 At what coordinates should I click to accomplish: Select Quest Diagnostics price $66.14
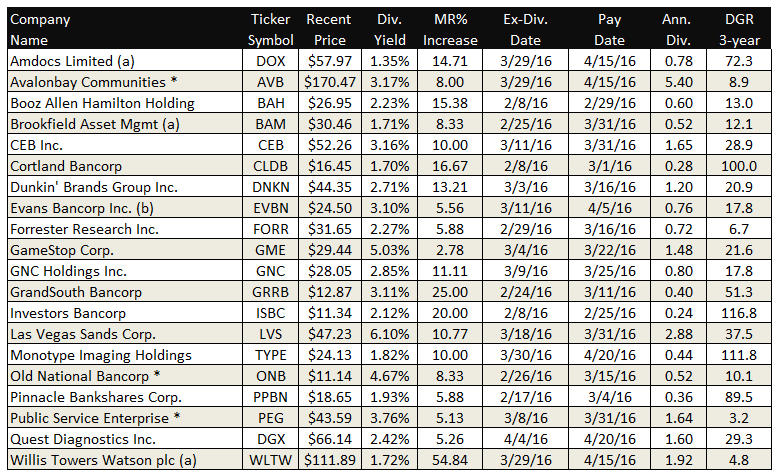click(x=328, y=439)
